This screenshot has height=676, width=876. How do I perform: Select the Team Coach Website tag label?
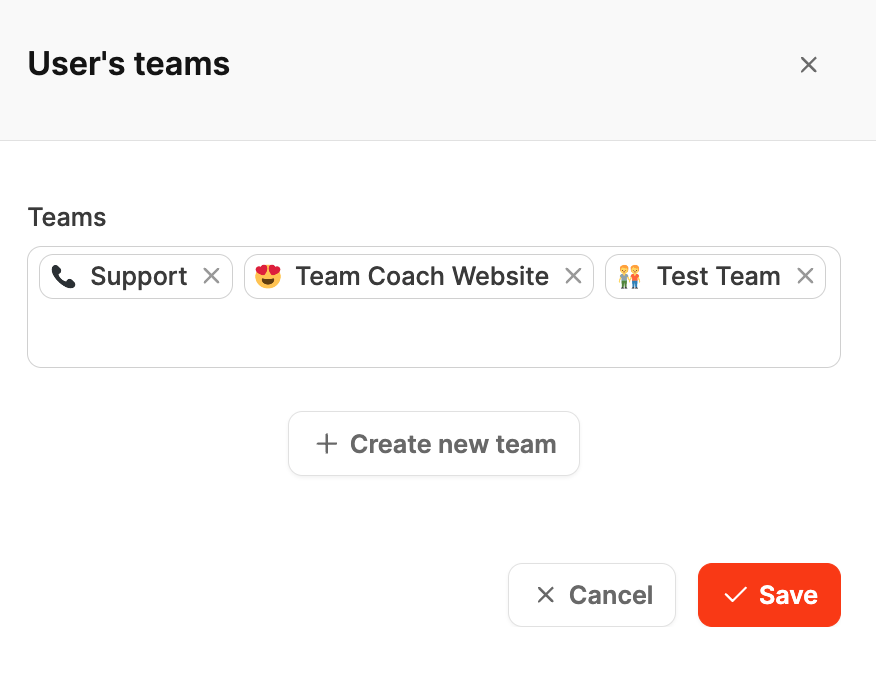point(422,276)
